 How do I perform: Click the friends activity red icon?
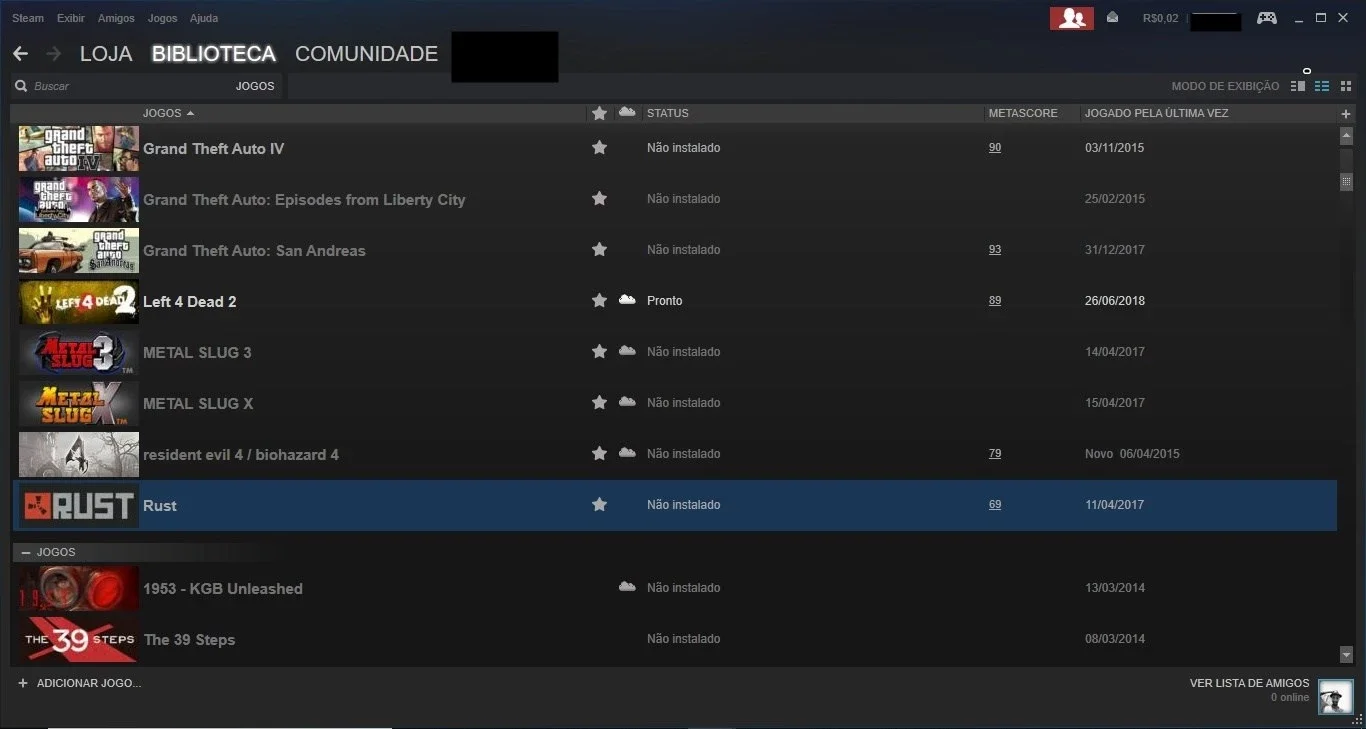[1071, 18]
